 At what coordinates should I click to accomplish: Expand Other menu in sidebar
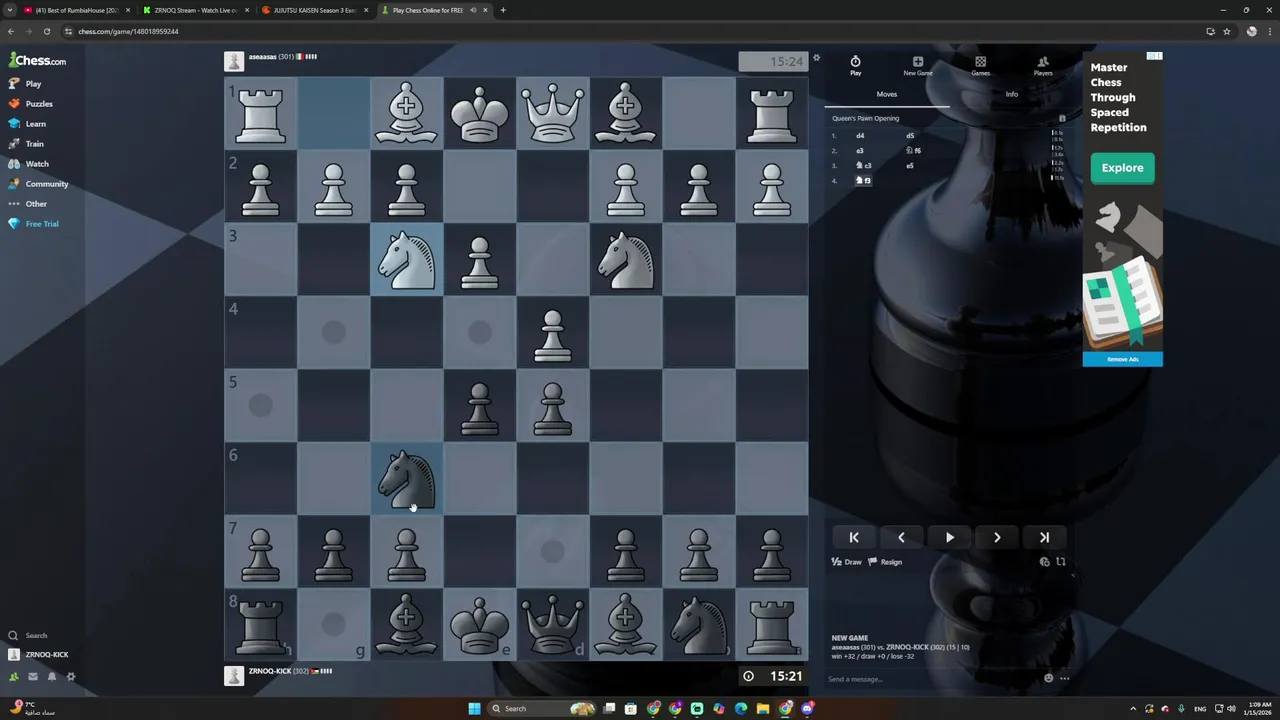pyautogui.click(x=35, y=204)
